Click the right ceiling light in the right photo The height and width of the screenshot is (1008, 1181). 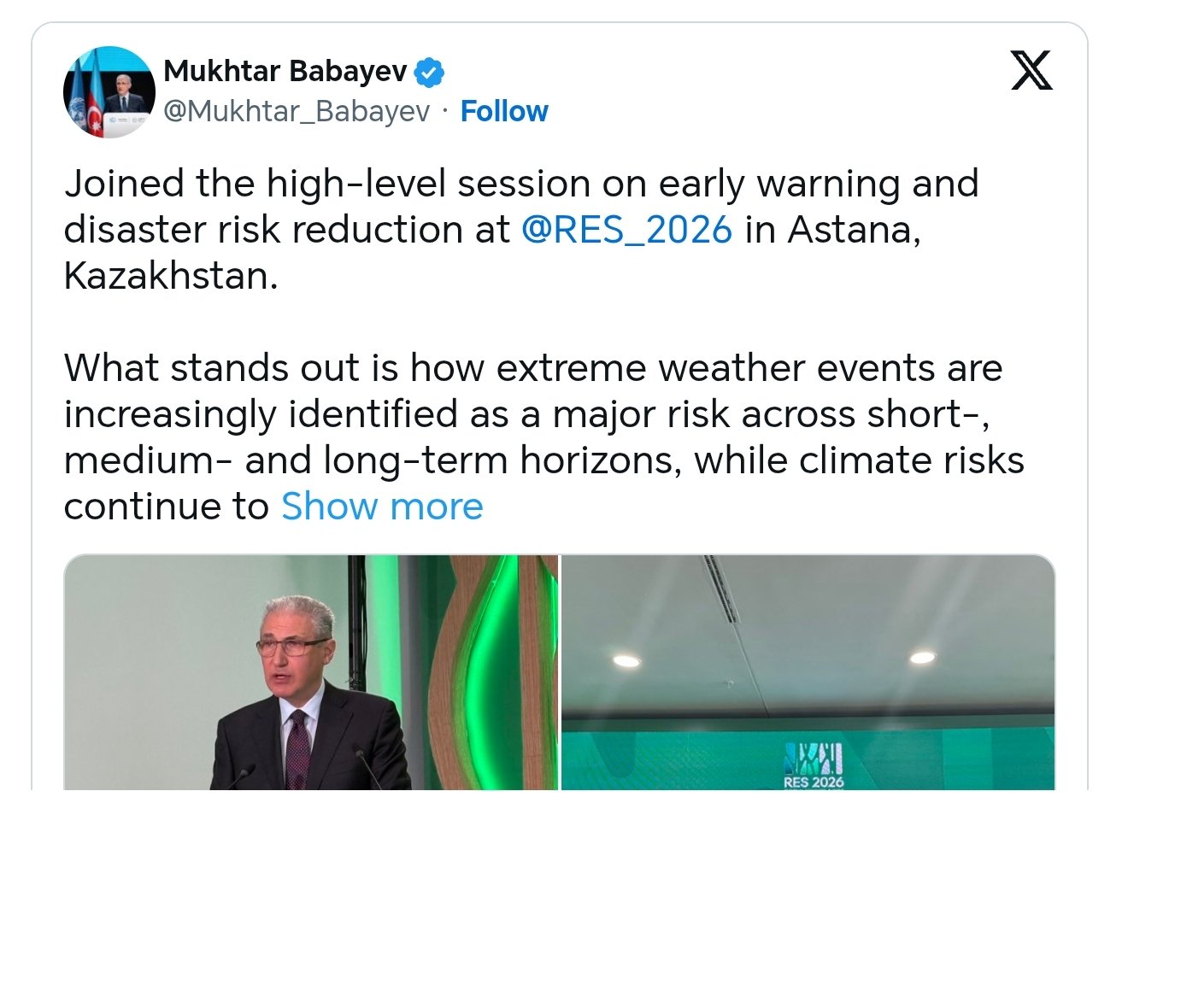point(922,657)
